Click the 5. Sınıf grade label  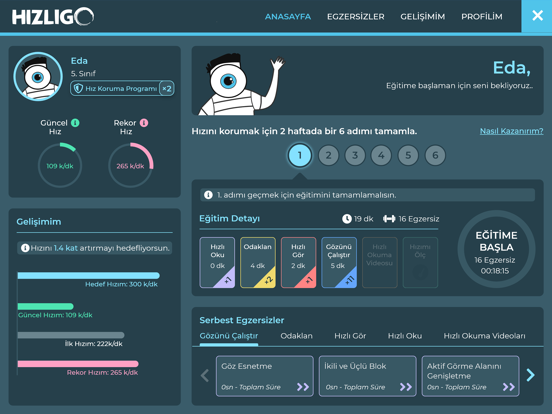83,74
